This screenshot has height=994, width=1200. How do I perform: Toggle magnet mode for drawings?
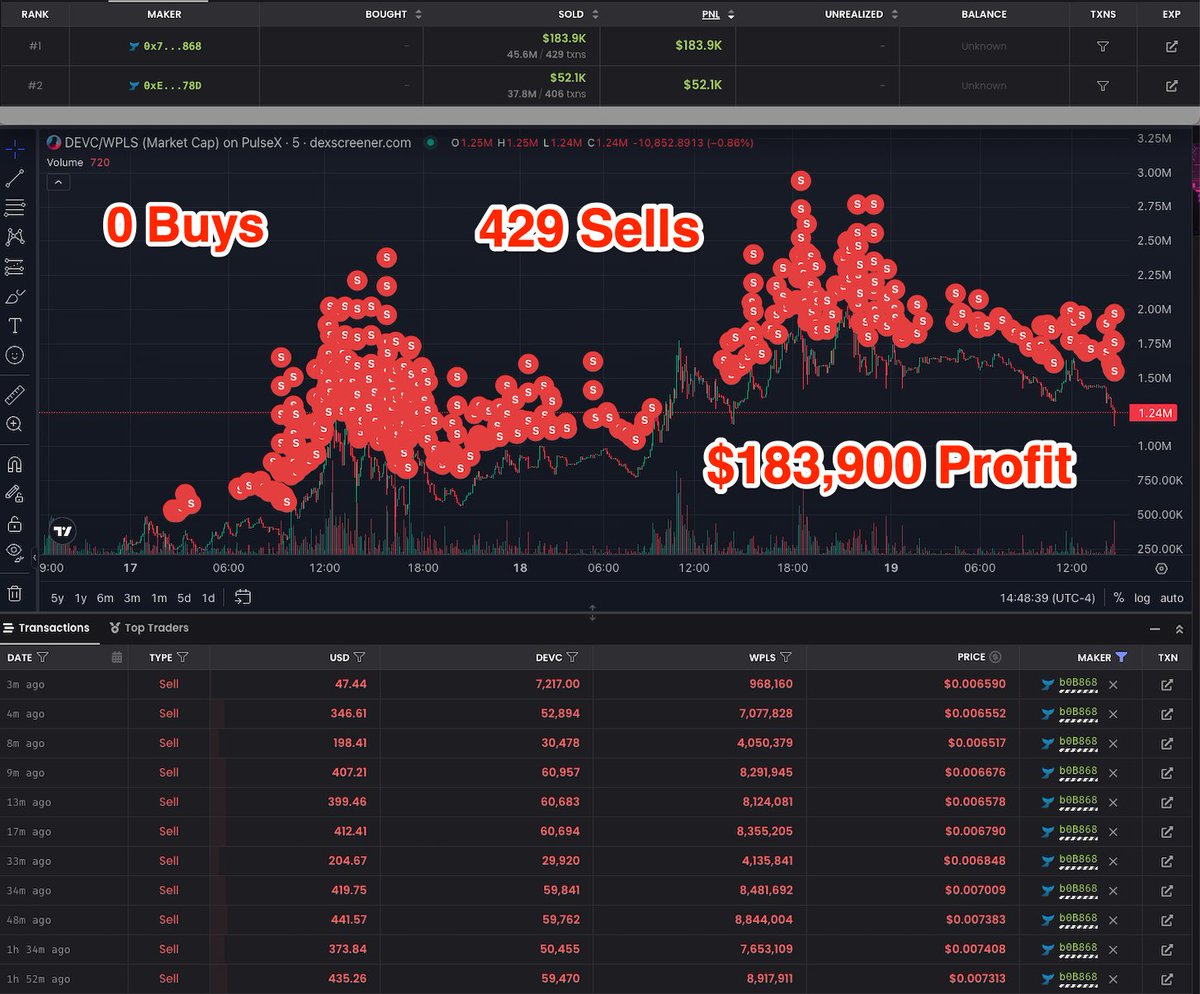(x=15, y=464)
